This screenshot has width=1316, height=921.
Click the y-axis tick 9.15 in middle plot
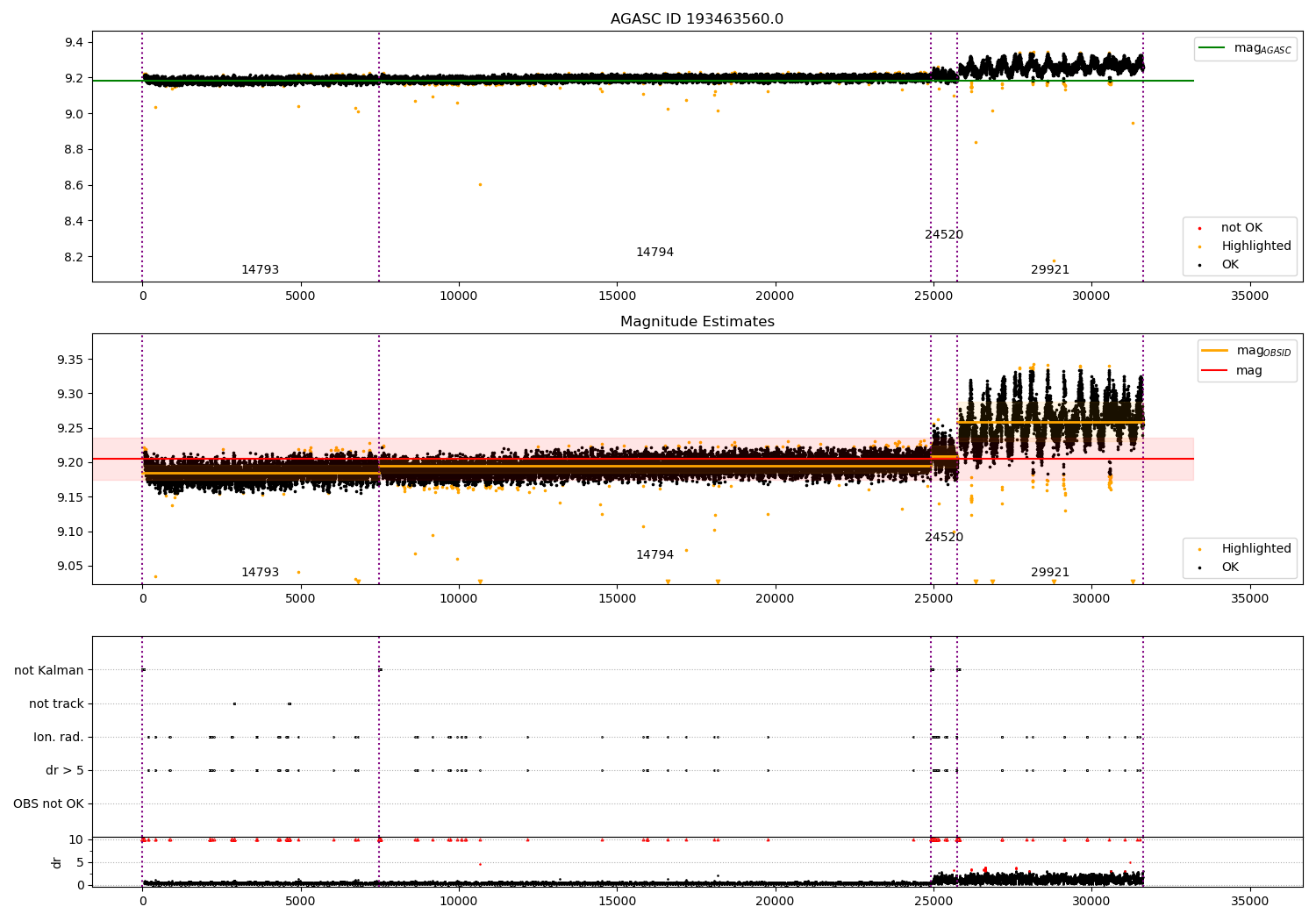coord(70,498)
